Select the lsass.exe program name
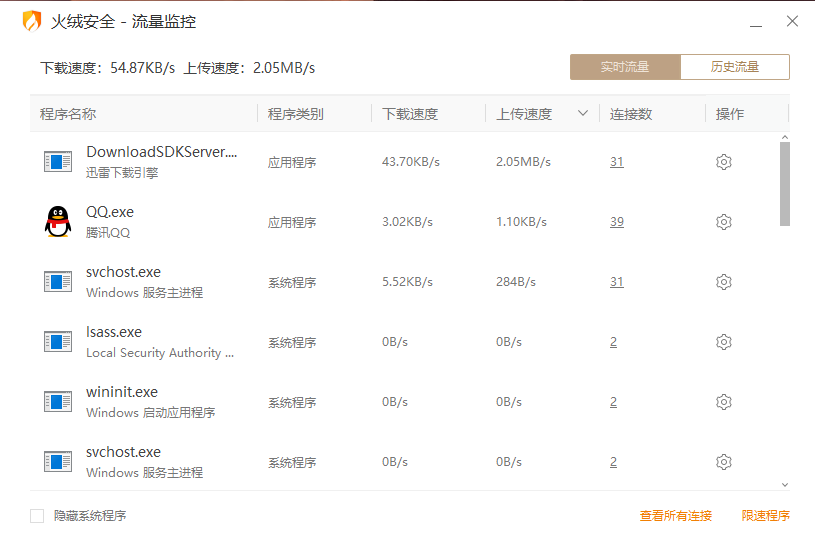This screenshot has width=815, height=538. pos(114,332)
